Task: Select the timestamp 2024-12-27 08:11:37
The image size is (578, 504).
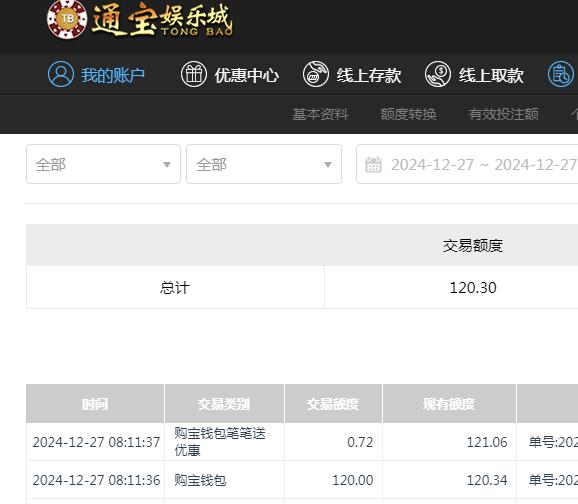Action: (96, 442)
